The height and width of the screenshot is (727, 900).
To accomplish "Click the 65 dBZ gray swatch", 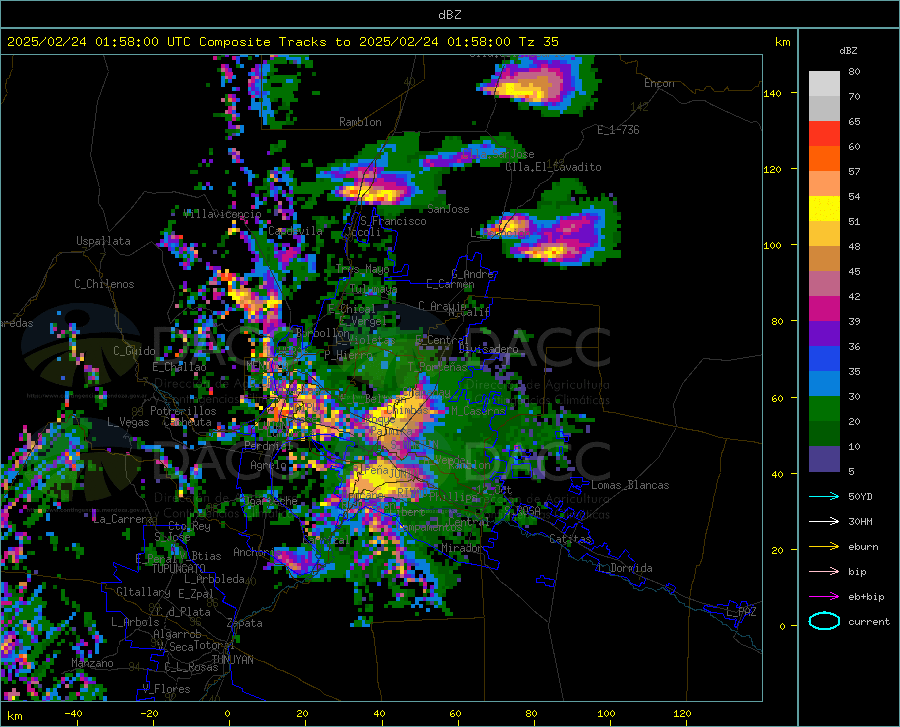I will click(824, 108).
